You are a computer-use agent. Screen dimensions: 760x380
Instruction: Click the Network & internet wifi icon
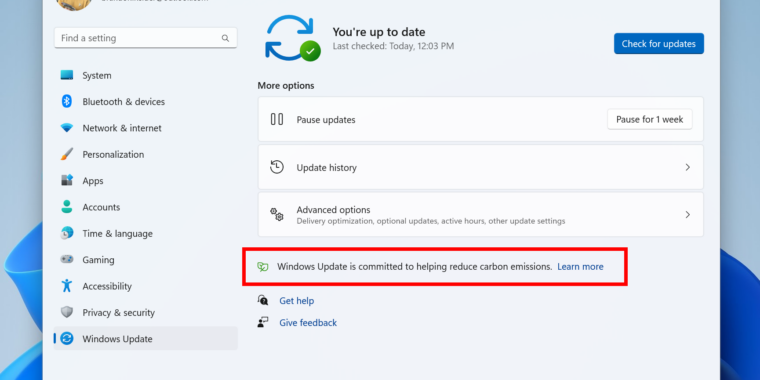67,128
